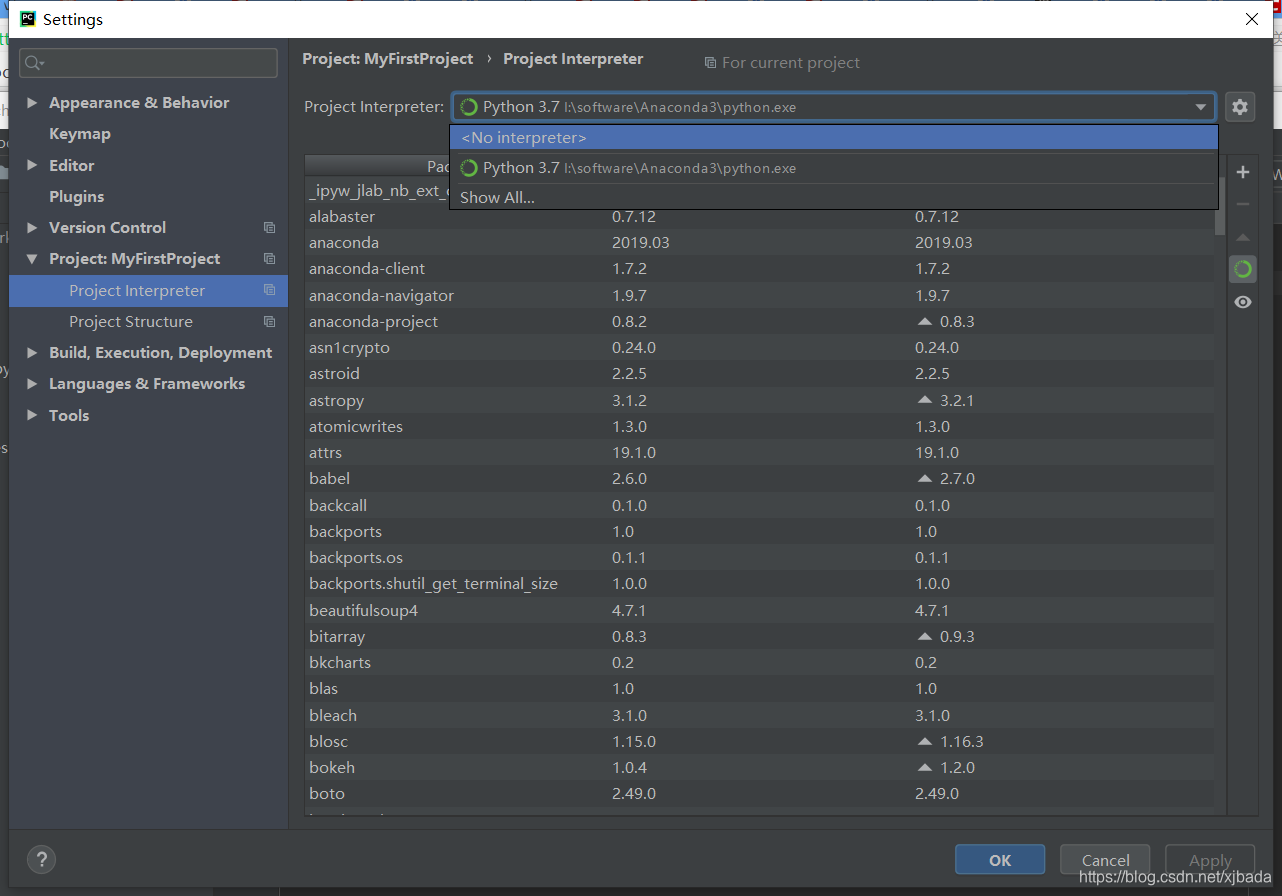1282x896 pixels.
Task: Select Show All... interpreter option
Action: click(x=834, y=197)
